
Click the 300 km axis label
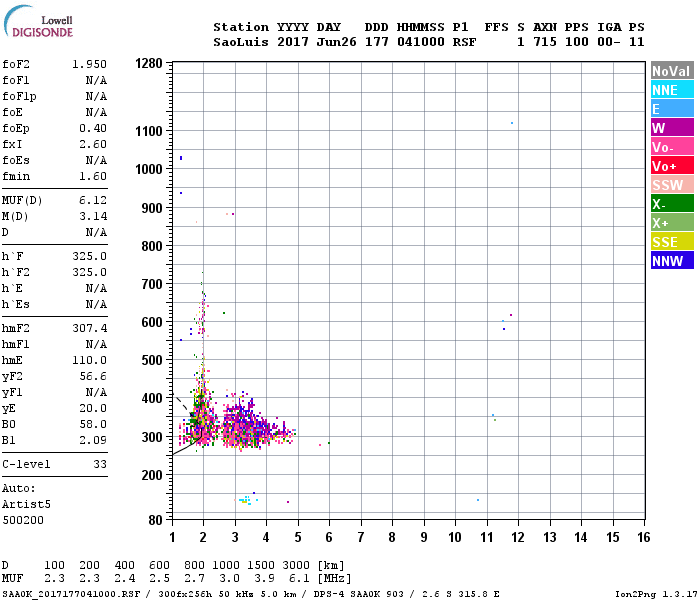click(152, 437)
